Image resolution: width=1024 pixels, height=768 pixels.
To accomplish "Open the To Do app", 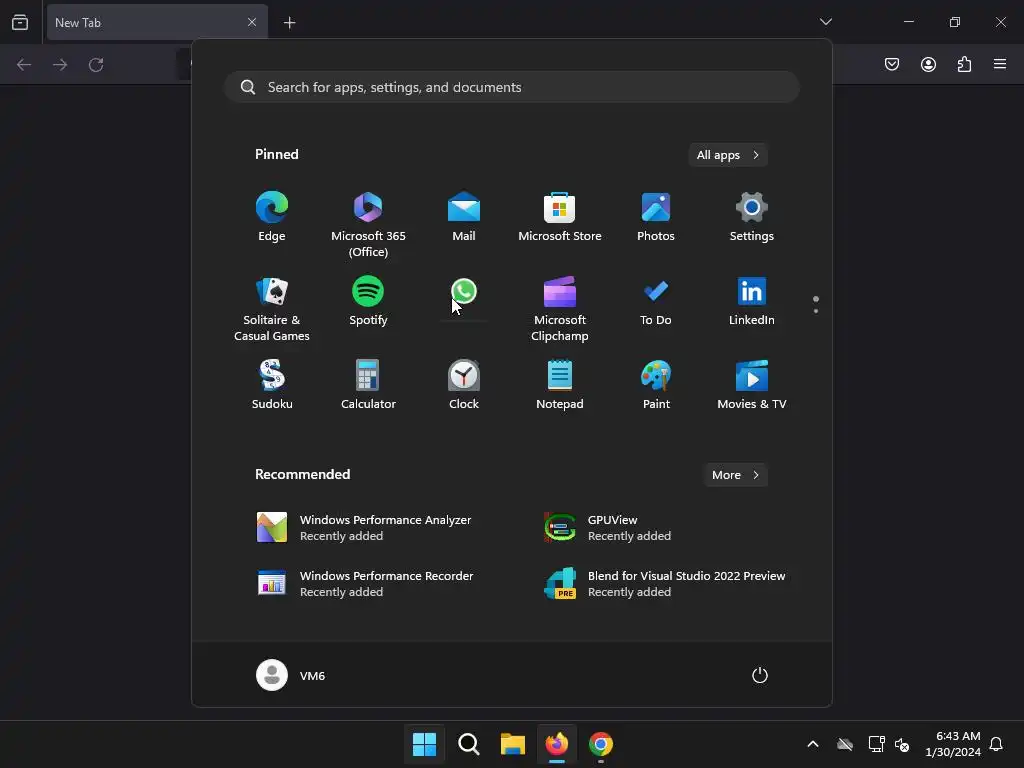I will 656,302.
